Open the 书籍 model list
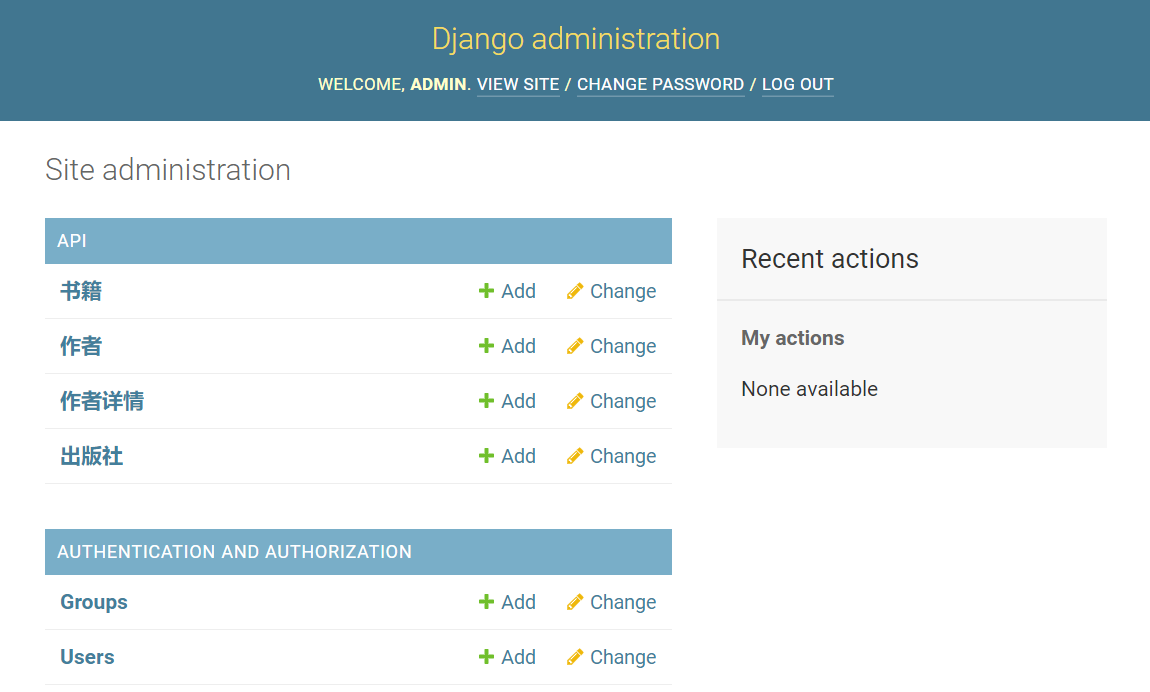 point(81,291)
